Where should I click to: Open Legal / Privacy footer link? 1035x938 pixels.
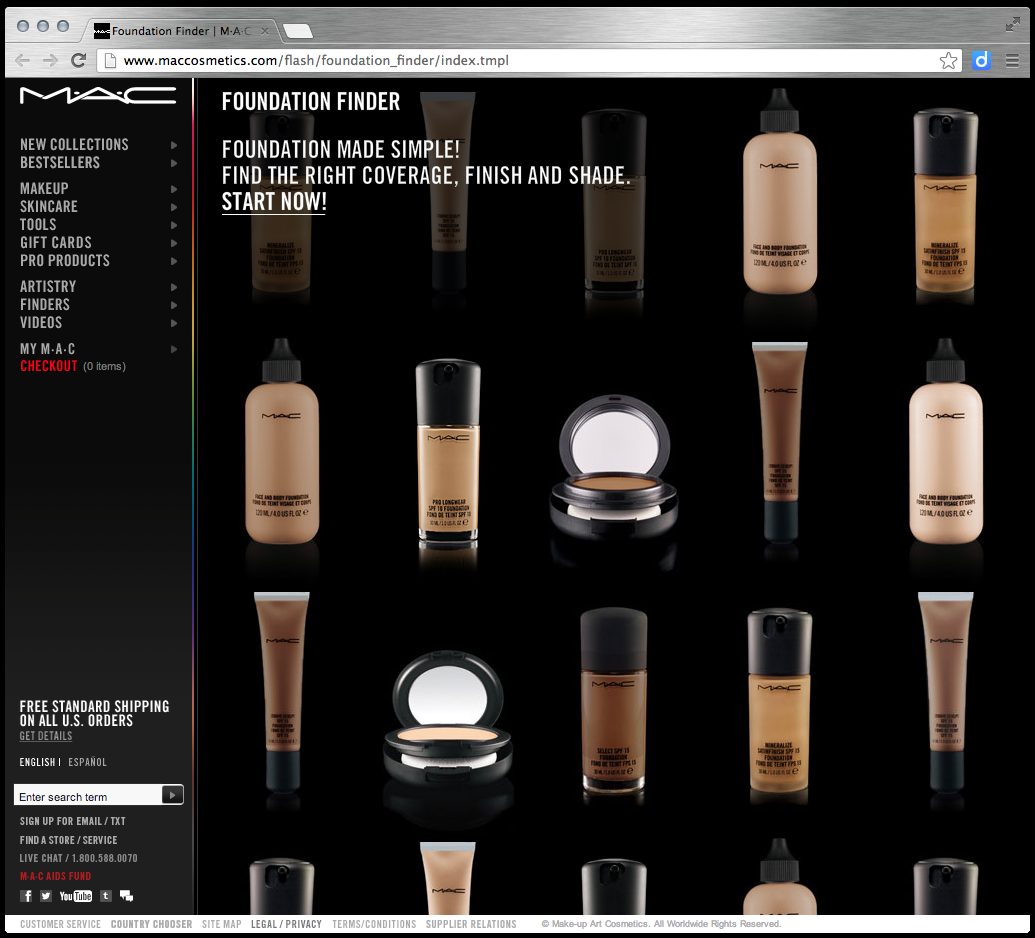286,924
